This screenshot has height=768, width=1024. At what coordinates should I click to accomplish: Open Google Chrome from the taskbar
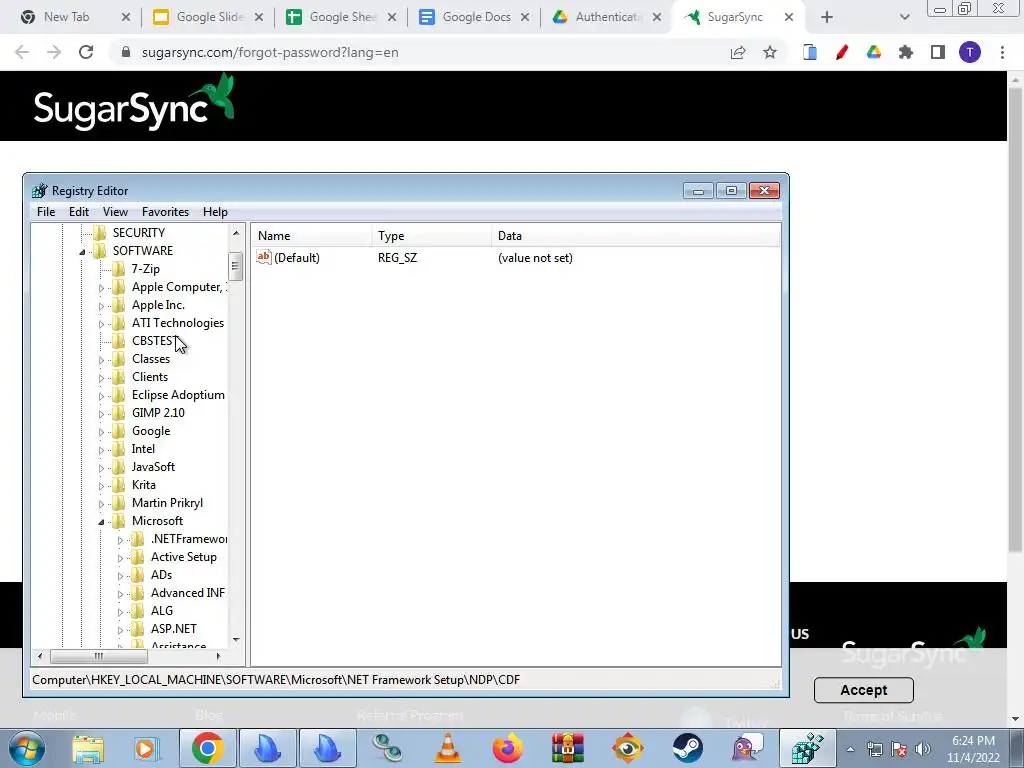pos(208,748)
